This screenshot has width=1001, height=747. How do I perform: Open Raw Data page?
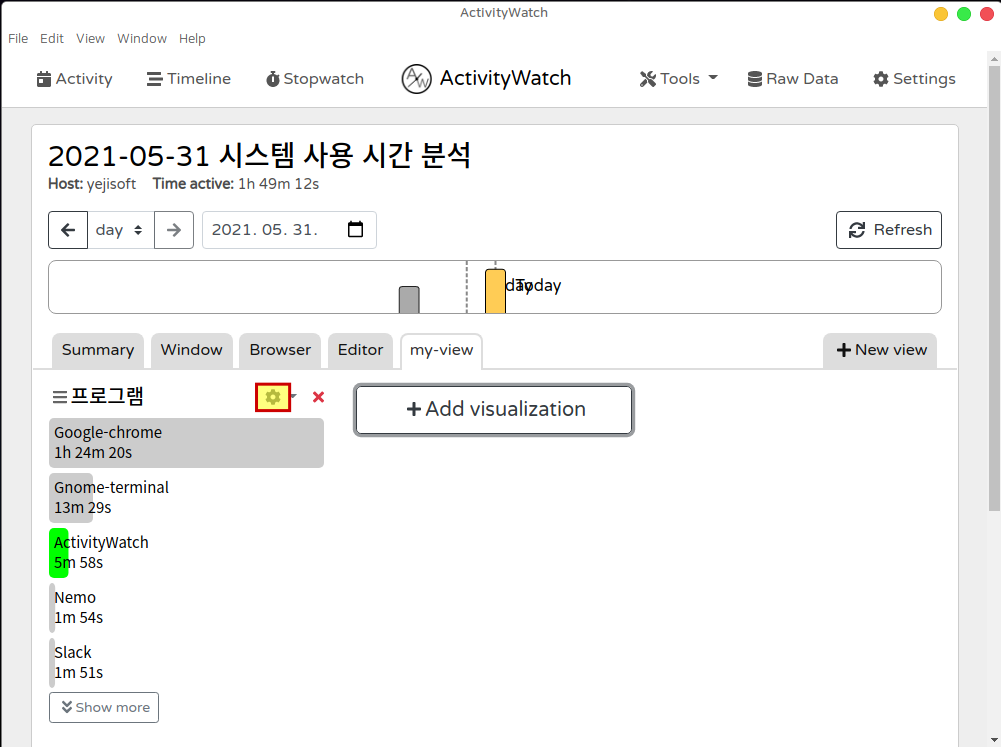click(x=792, y=79)
